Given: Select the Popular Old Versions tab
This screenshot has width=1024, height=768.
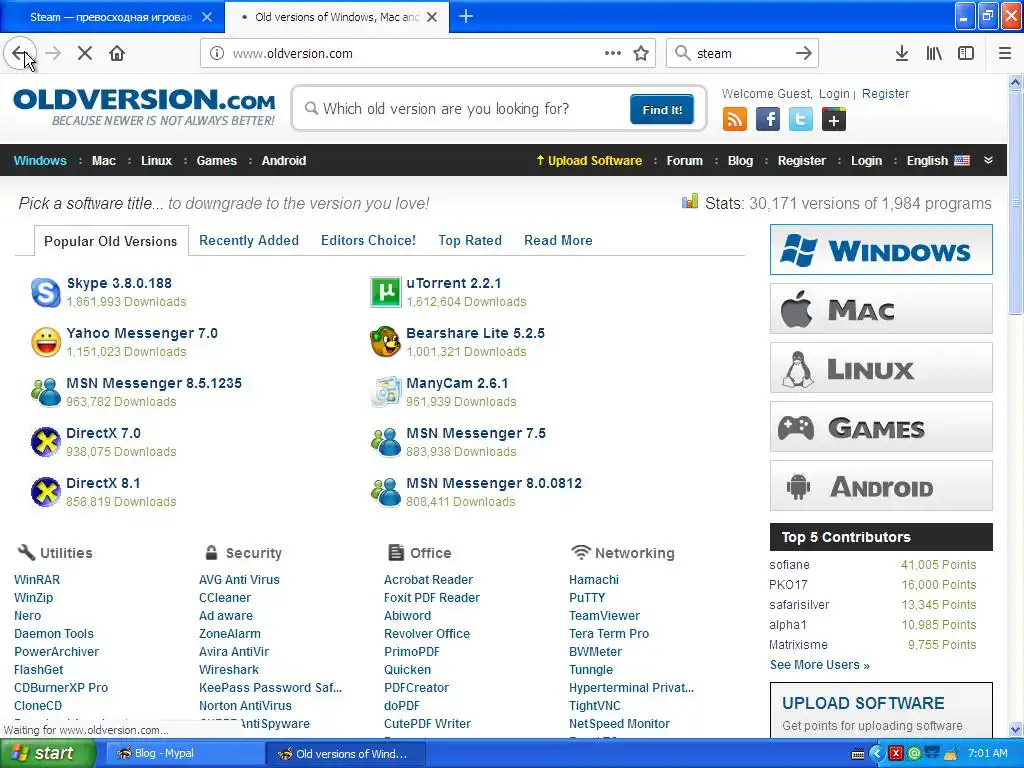Looking at the screenshot, I should [111, 241].
